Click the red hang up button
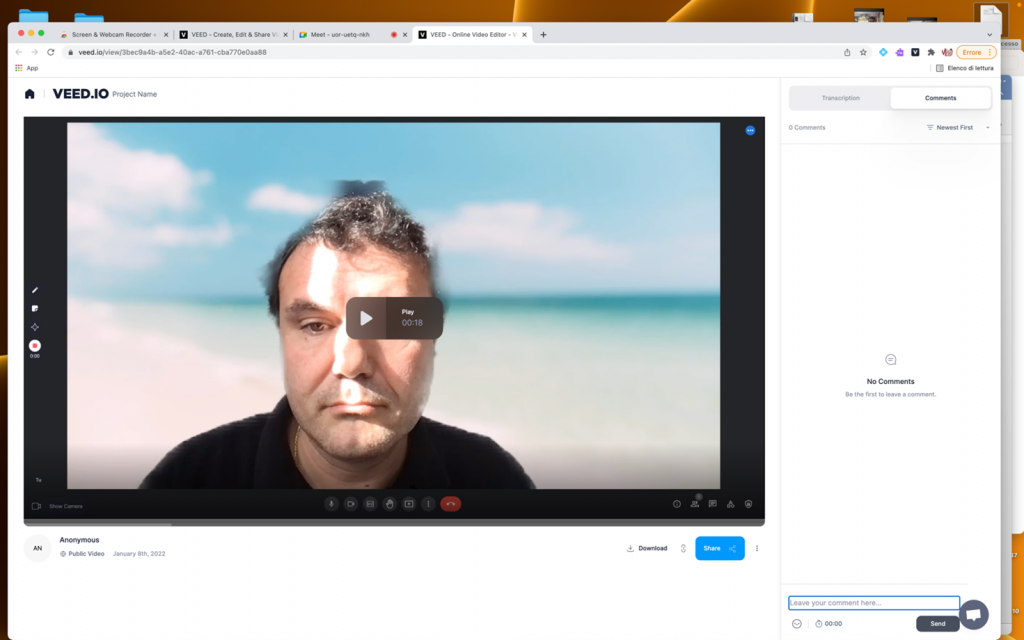 coord(451,504)
